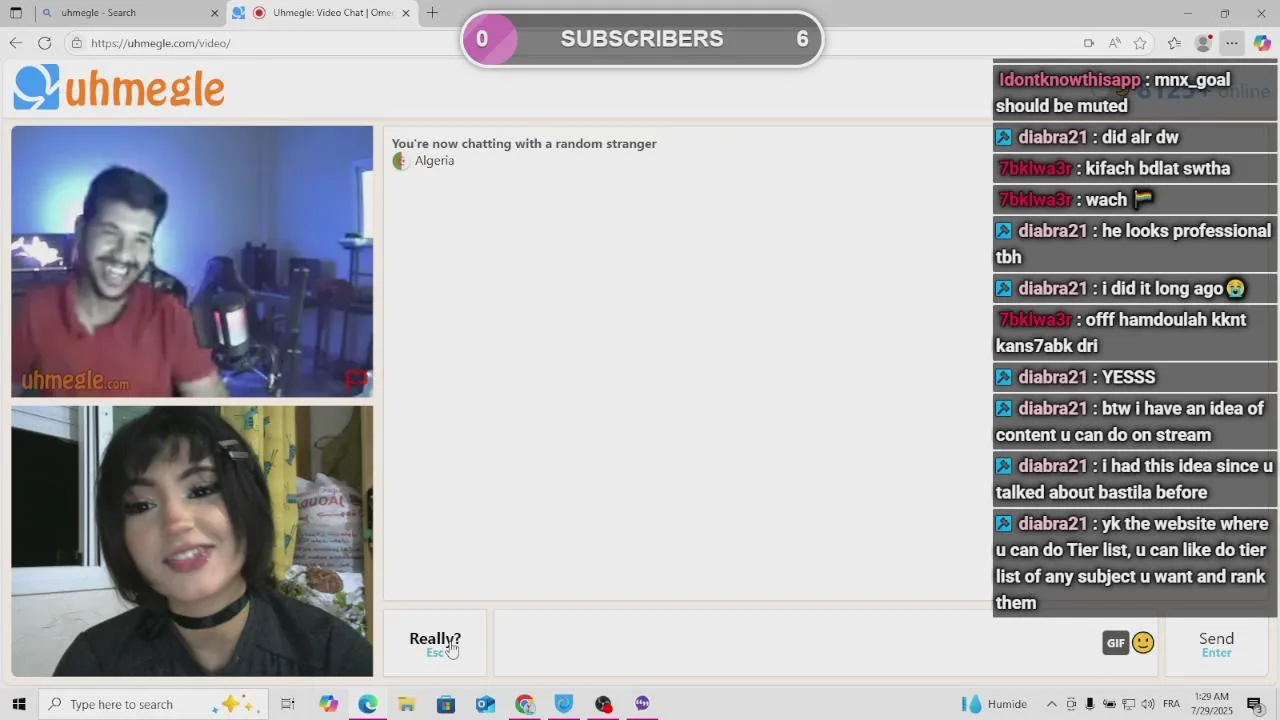Open Read aloud in address bar

tap(1115, 43)
